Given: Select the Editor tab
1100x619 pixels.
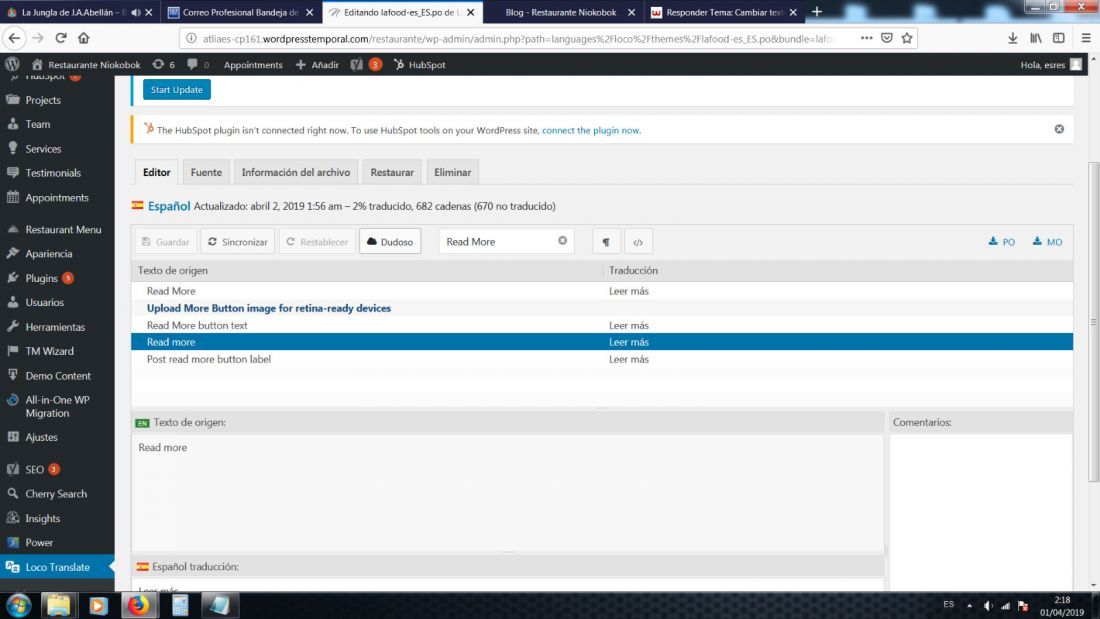Looking at the screenshot, I should (x=156, y=172).
